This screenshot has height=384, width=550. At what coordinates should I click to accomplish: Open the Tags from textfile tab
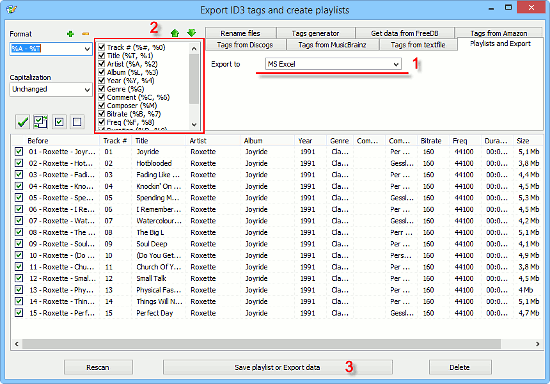[x=418, y=45]
